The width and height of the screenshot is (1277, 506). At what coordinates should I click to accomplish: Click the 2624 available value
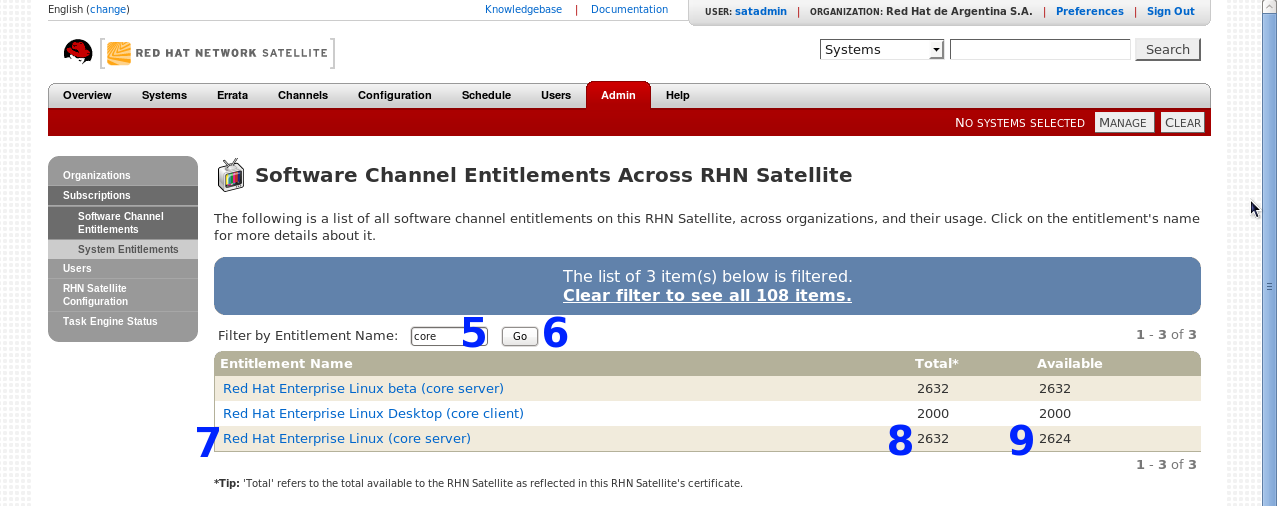(1055, 439)
